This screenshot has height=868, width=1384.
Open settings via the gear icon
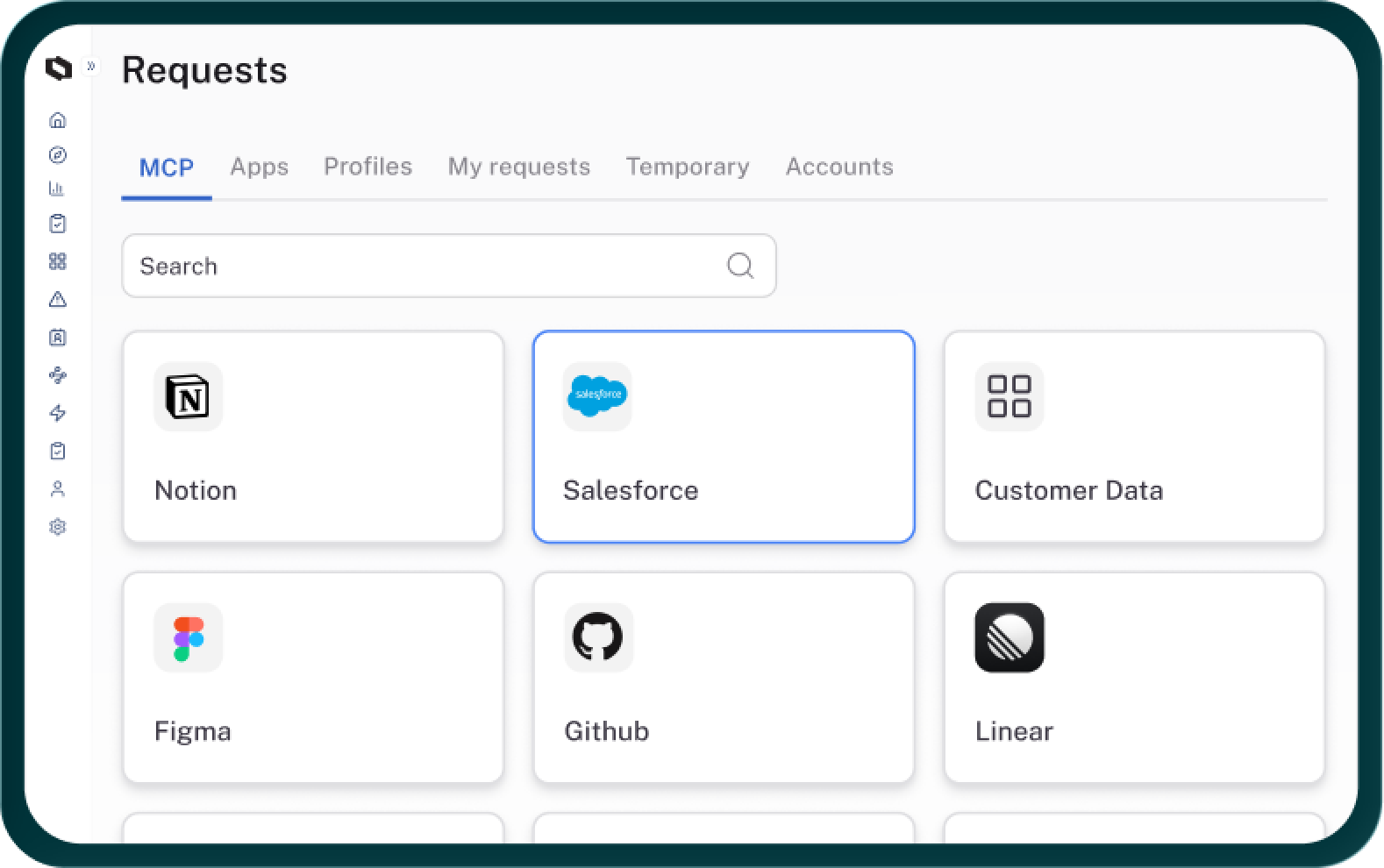pyautogui.click(x=58, y=527)
